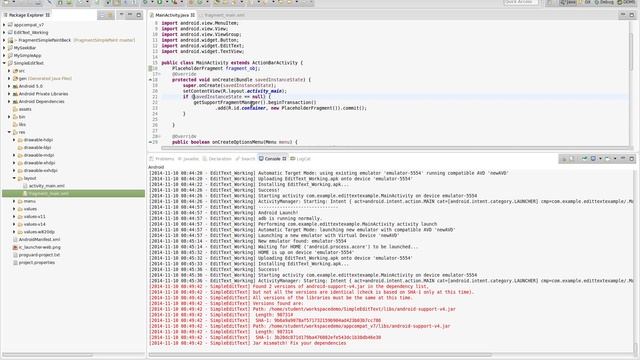Switch to DDMS perspective
640x360 pixels.
click(x=625, y=2)
